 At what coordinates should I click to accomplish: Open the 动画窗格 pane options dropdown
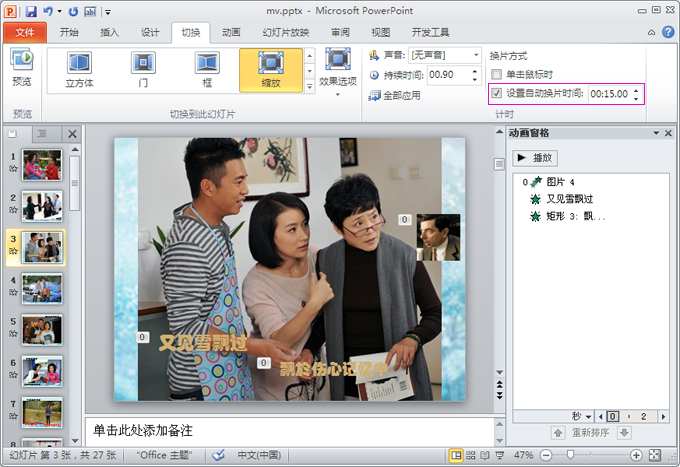tap(656, 133)
